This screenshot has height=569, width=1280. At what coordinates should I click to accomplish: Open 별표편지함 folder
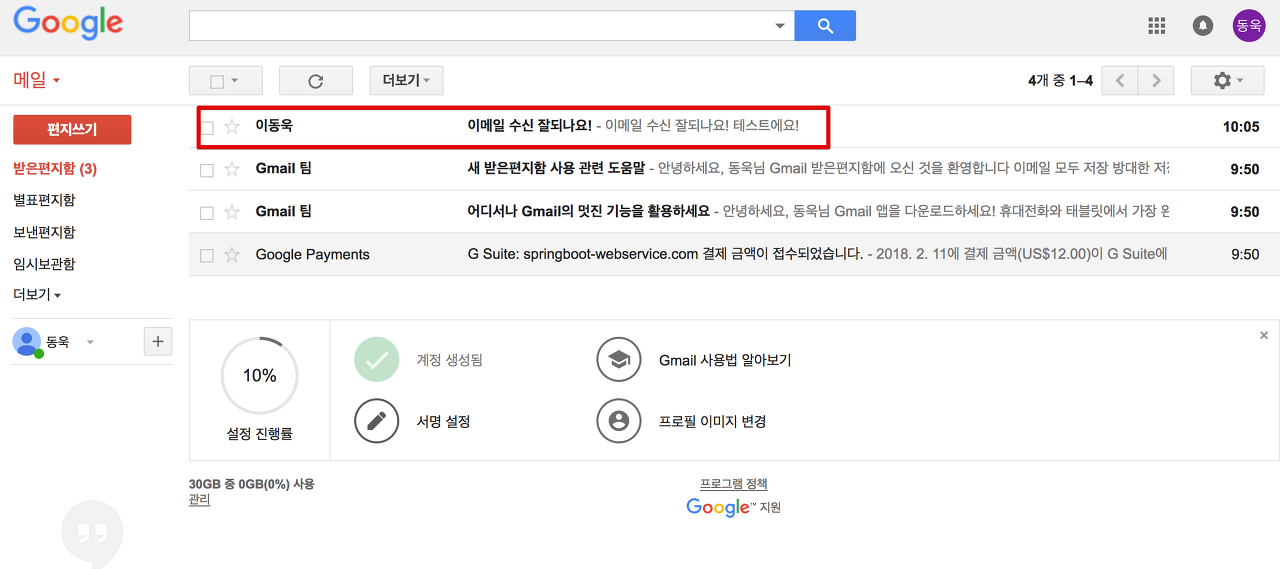click(44, 200)
